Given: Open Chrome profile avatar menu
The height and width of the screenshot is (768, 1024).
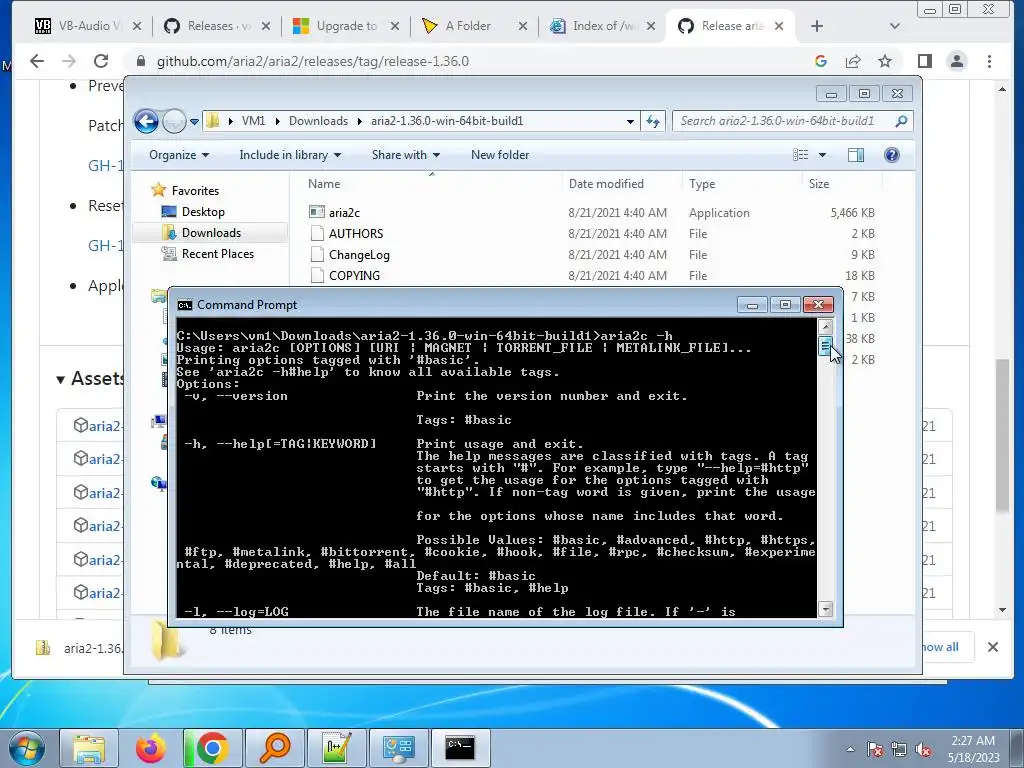Looking at the screenshot, I should 957,61.
